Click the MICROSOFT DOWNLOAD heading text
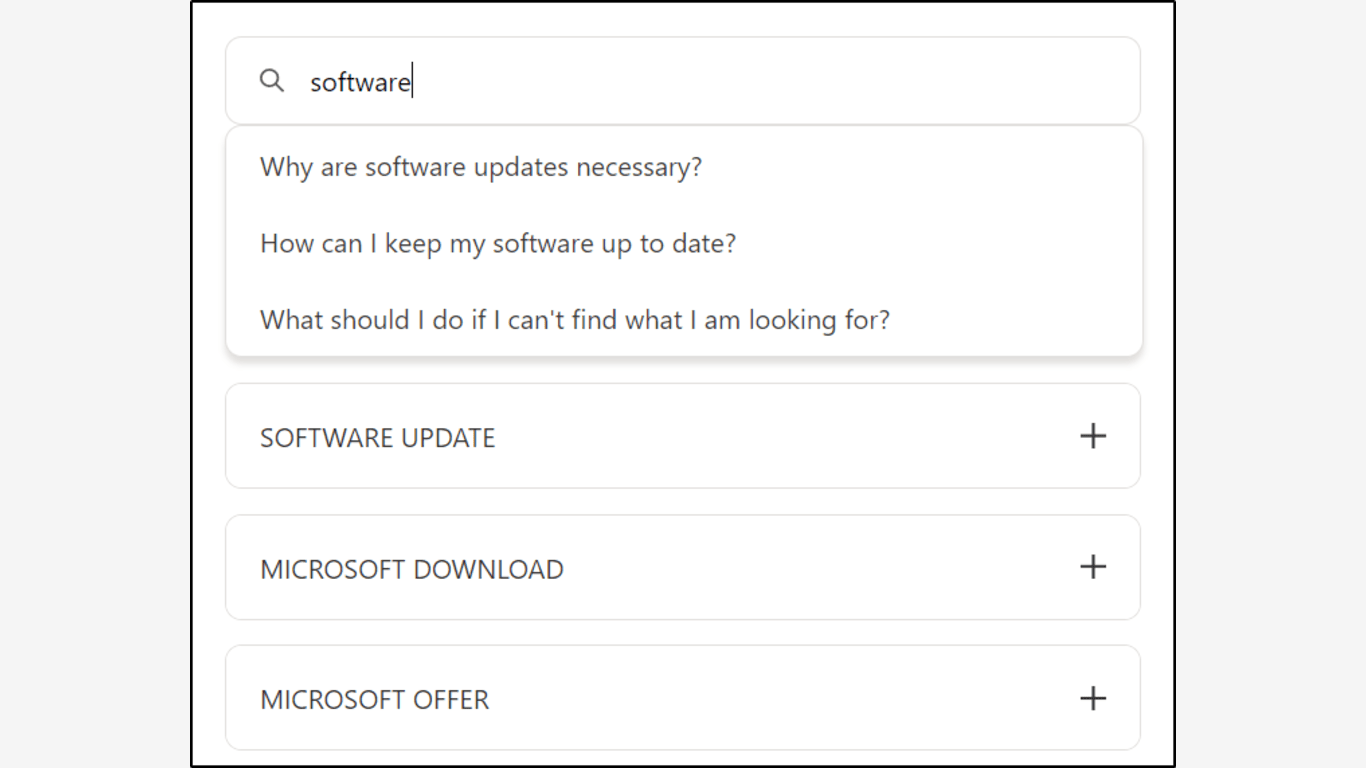This screenshot has width=1366, height=768. (x=412, y=569)
